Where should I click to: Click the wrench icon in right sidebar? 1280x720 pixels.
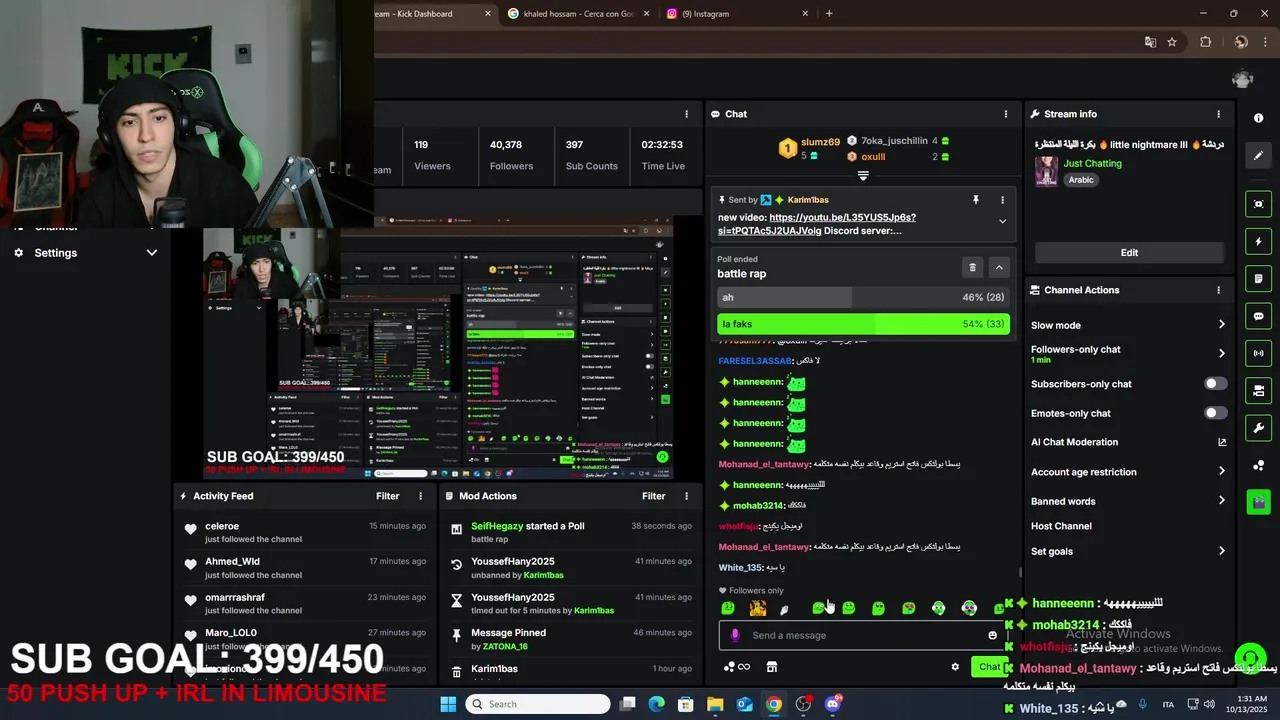tap(1258, 428)
